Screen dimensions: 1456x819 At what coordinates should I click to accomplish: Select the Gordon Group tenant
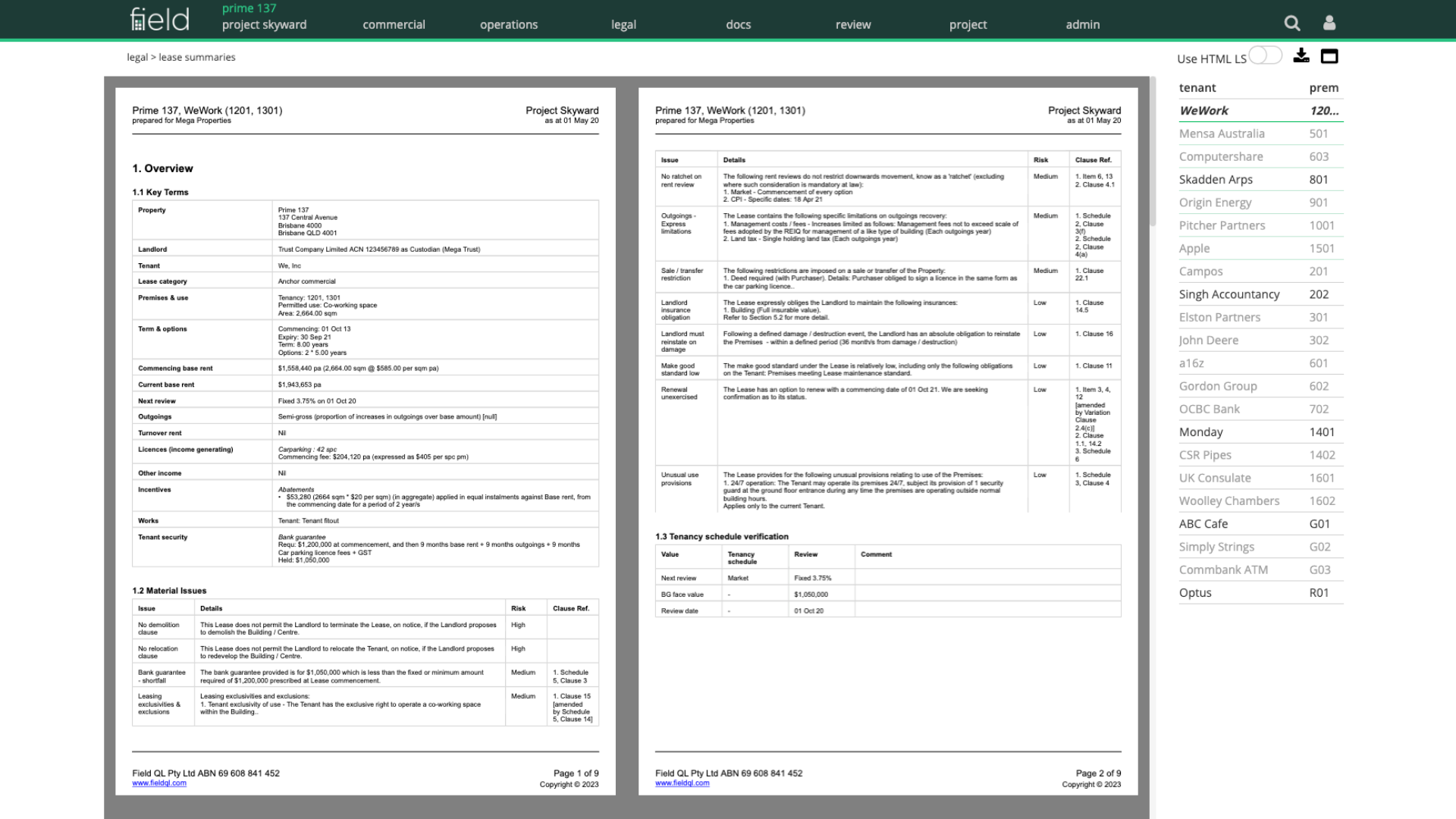(x=1260, y=386)
